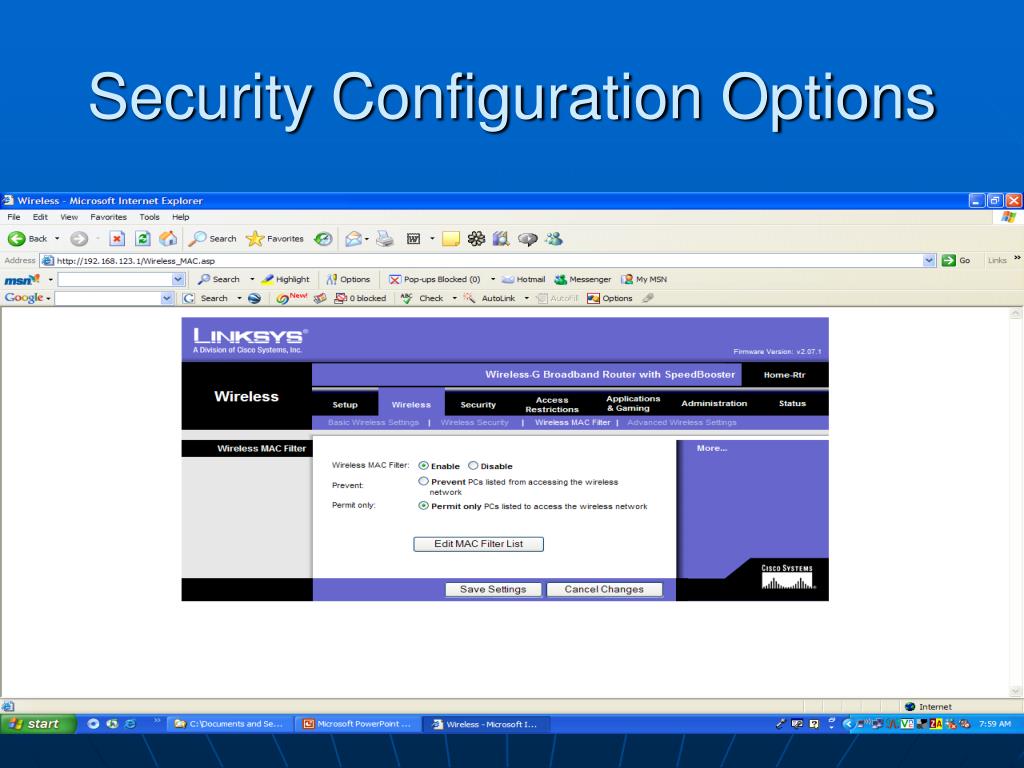Open Advanced Wireless Settings sub-tab

click(x=682, y=423)
